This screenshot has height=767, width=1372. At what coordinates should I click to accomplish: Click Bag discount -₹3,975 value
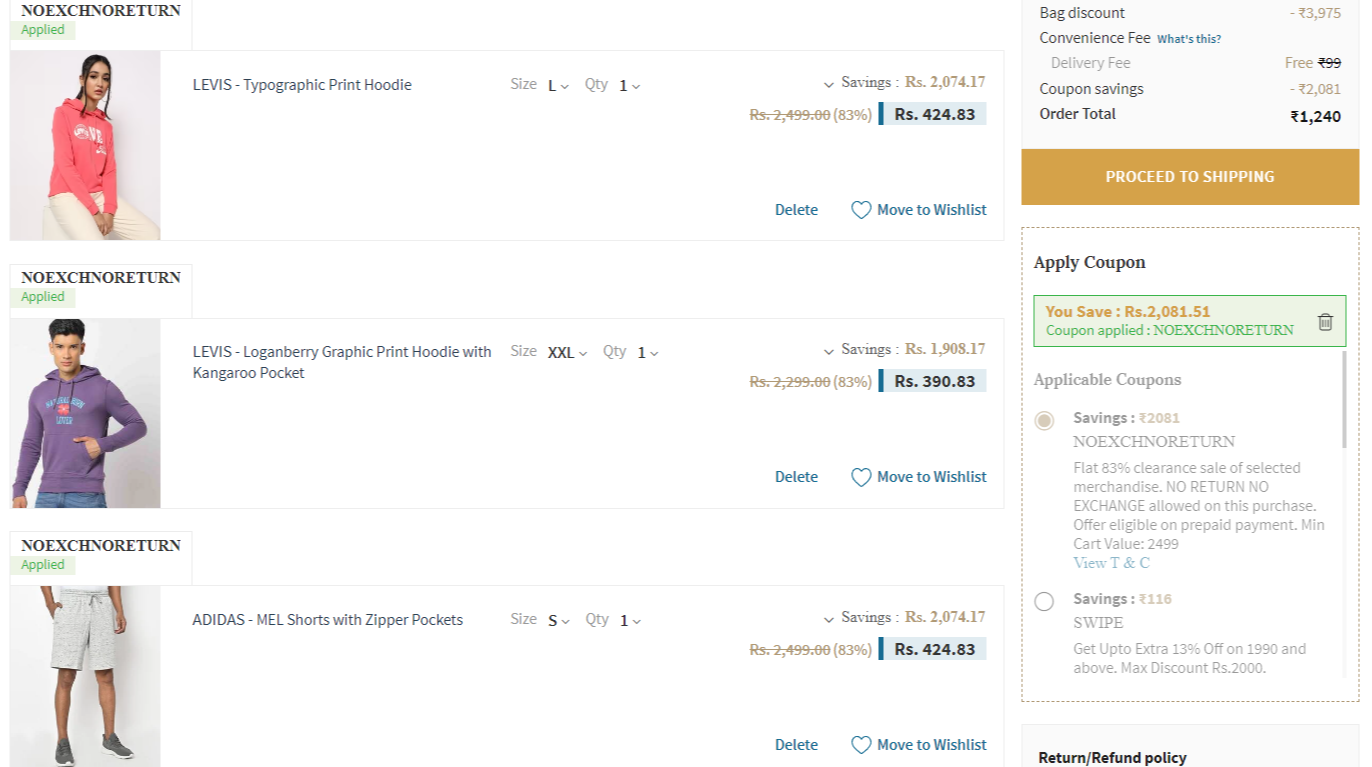(x=1315, y=13)
